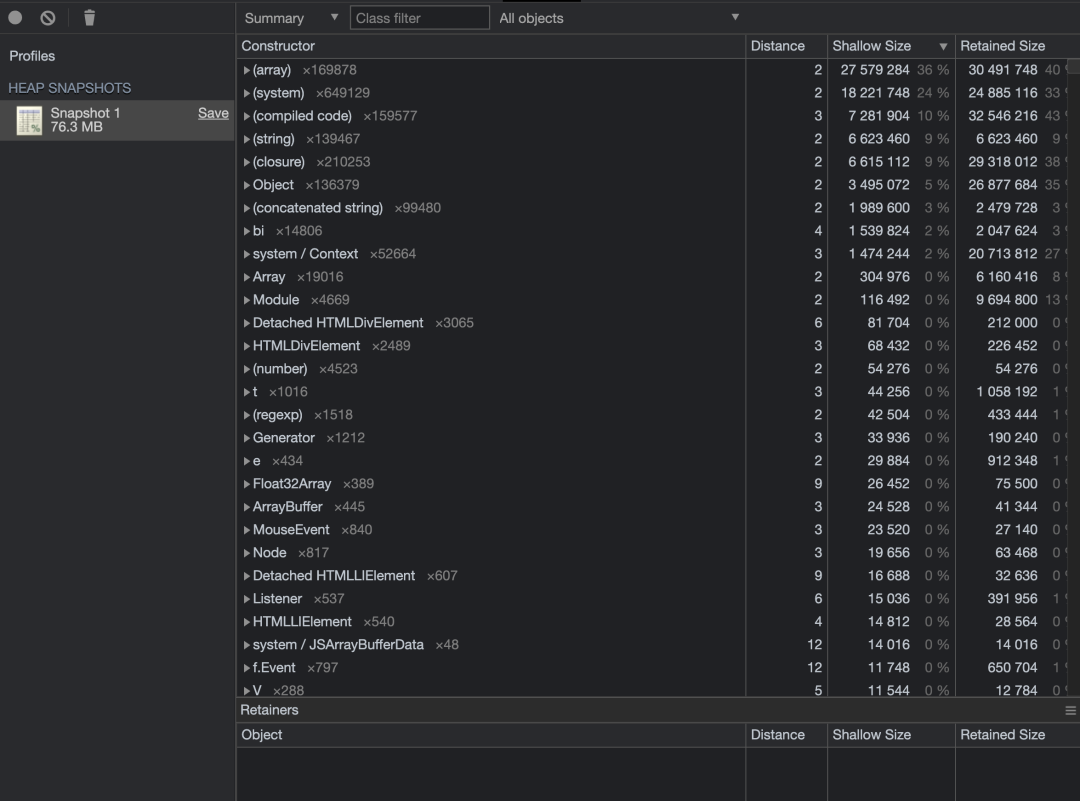Sort by the Distance column header in Summary table
1080x801 pixels.
786,46
